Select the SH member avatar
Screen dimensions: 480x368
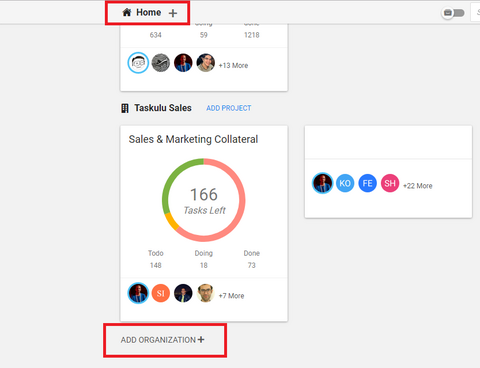click(390, 183)
